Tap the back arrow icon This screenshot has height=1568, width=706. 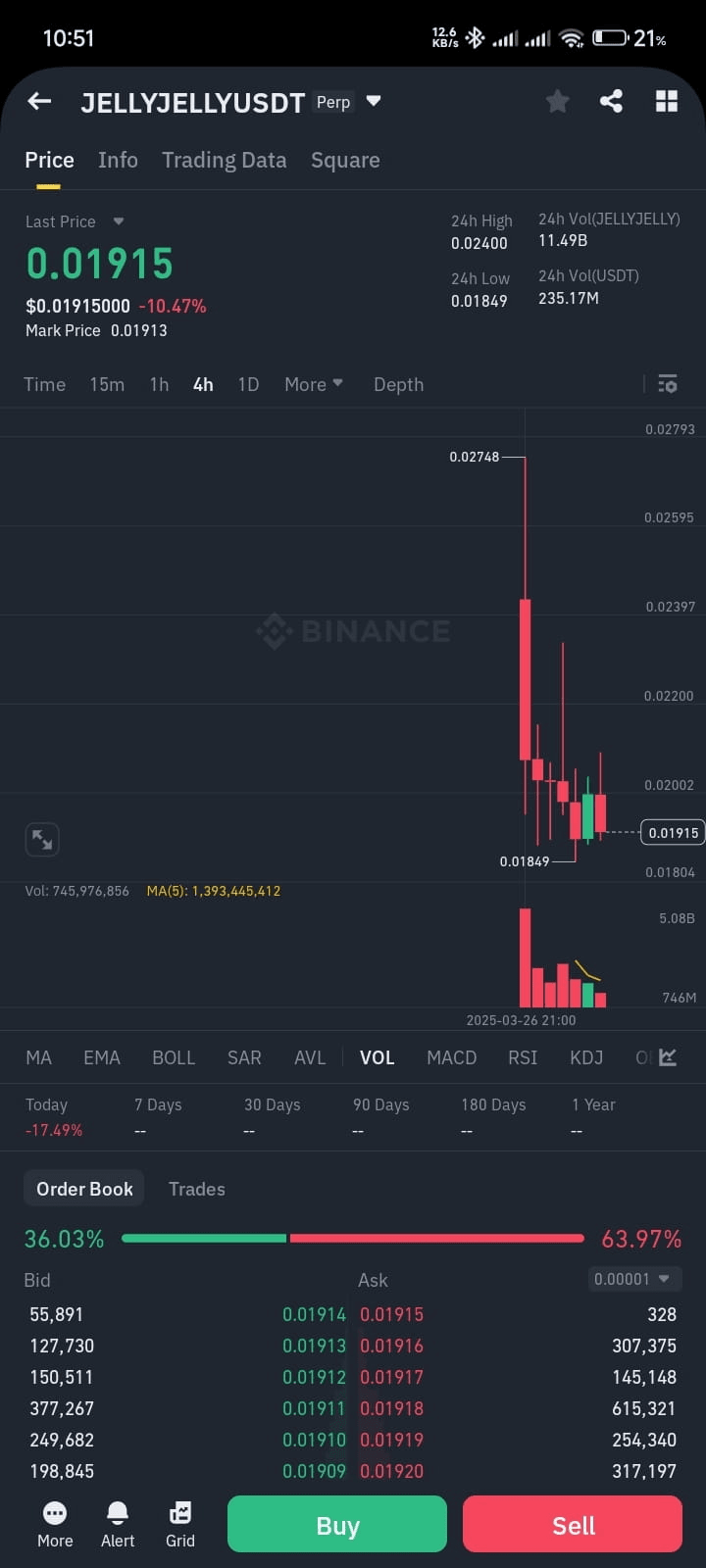[x=39, y=101]
